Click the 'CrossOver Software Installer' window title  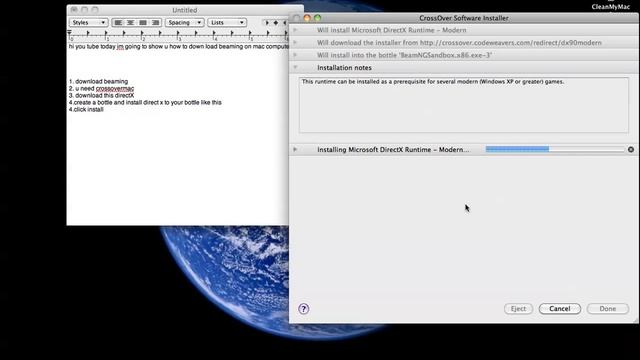pos(464,18)
